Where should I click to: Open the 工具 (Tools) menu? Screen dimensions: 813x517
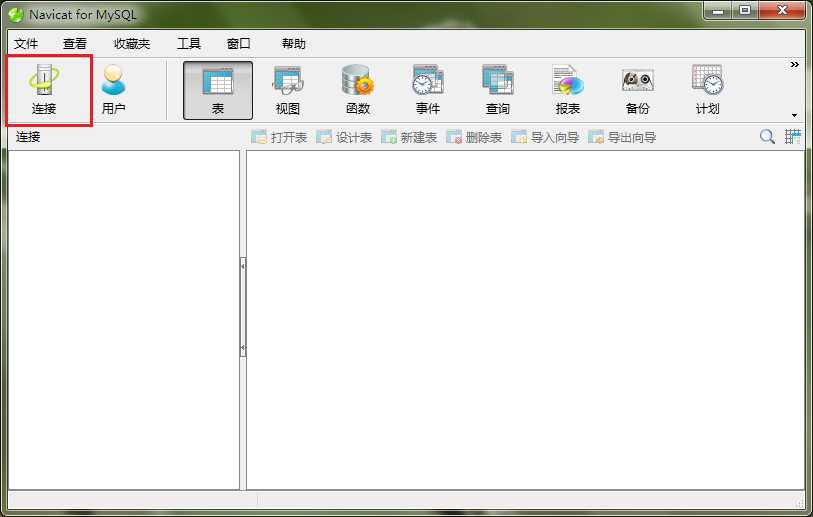pos(189,44)
